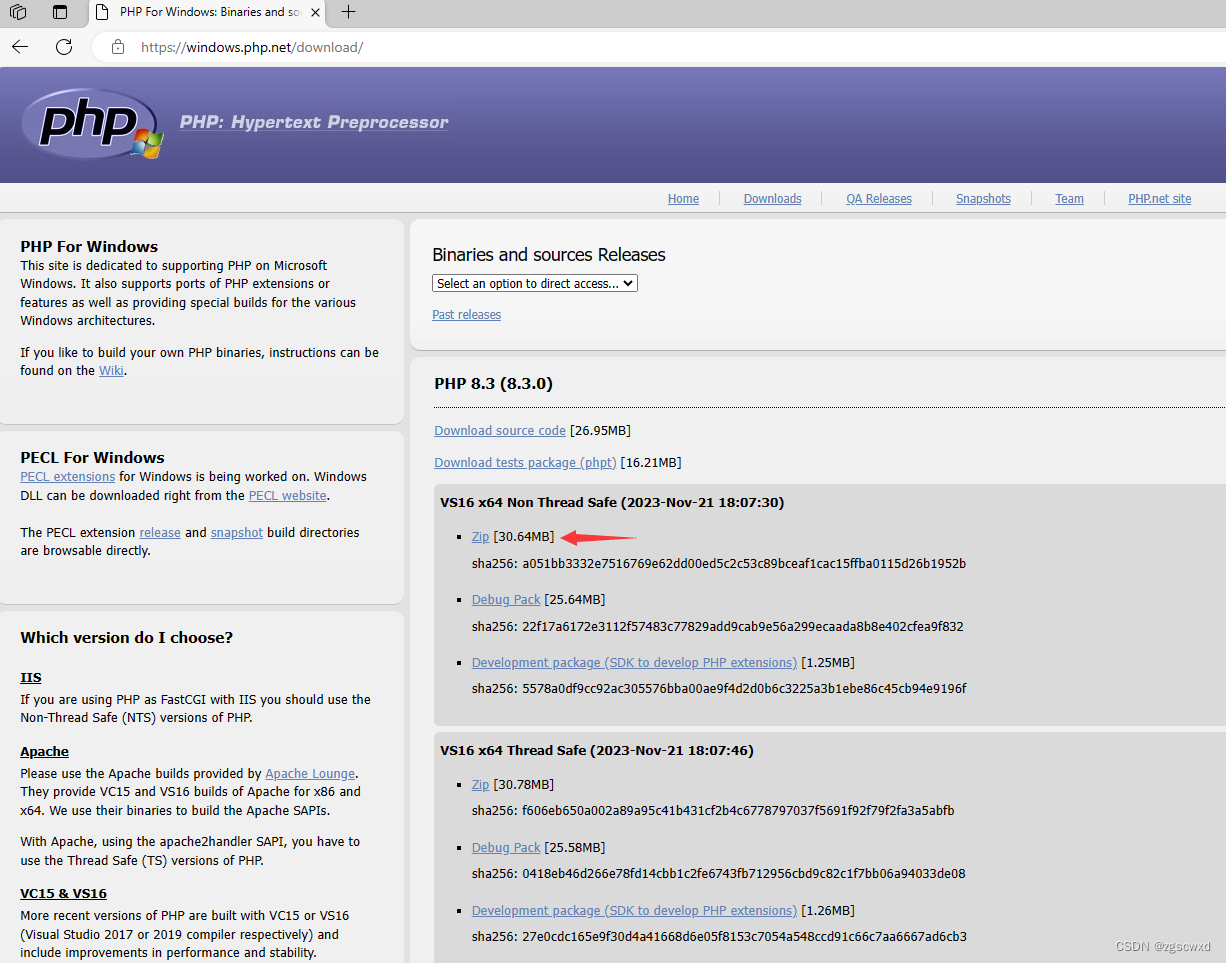Viewport: 1226px width, 963px height.
Task: Toggle the tab actions menu icon
Action: (60, 13)
